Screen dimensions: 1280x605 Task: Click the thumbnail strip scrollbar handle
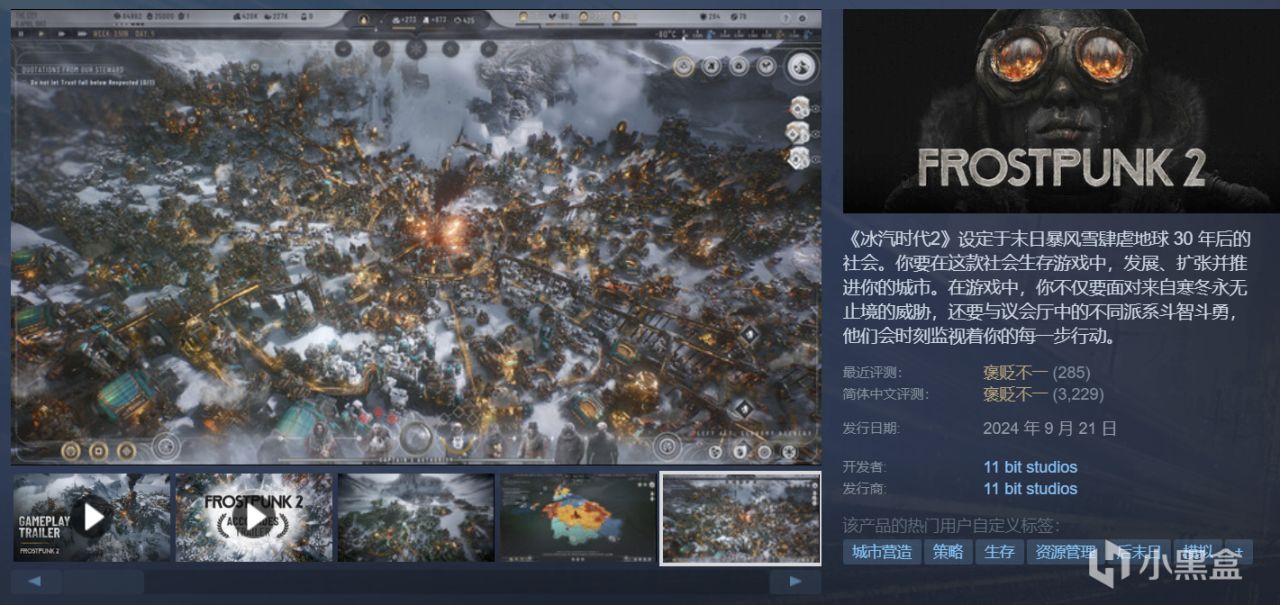[x=104, y=581]
